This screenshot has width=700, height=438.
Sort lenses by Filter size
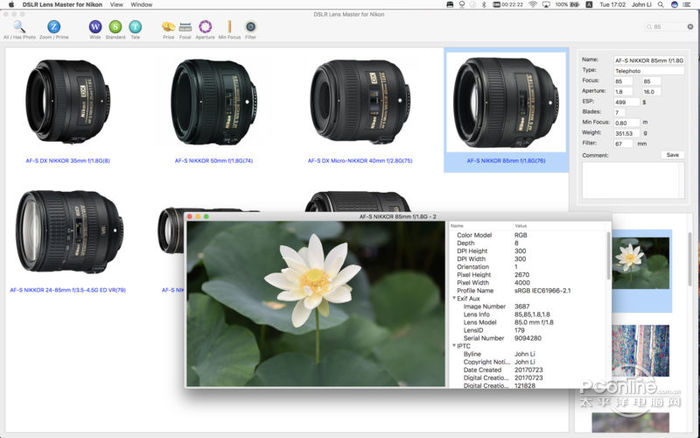pos(250,27)
